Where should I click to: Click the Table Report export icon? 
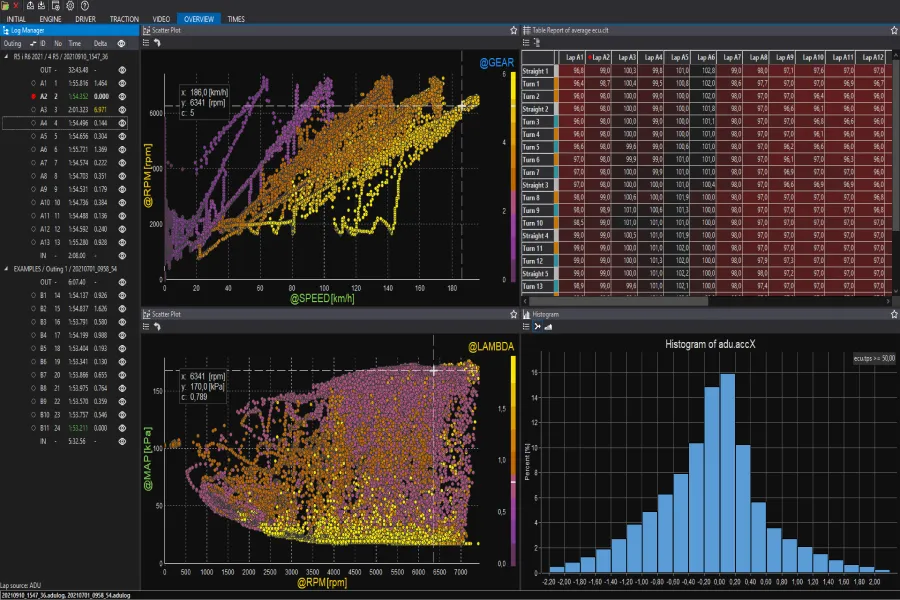(537, 42)
